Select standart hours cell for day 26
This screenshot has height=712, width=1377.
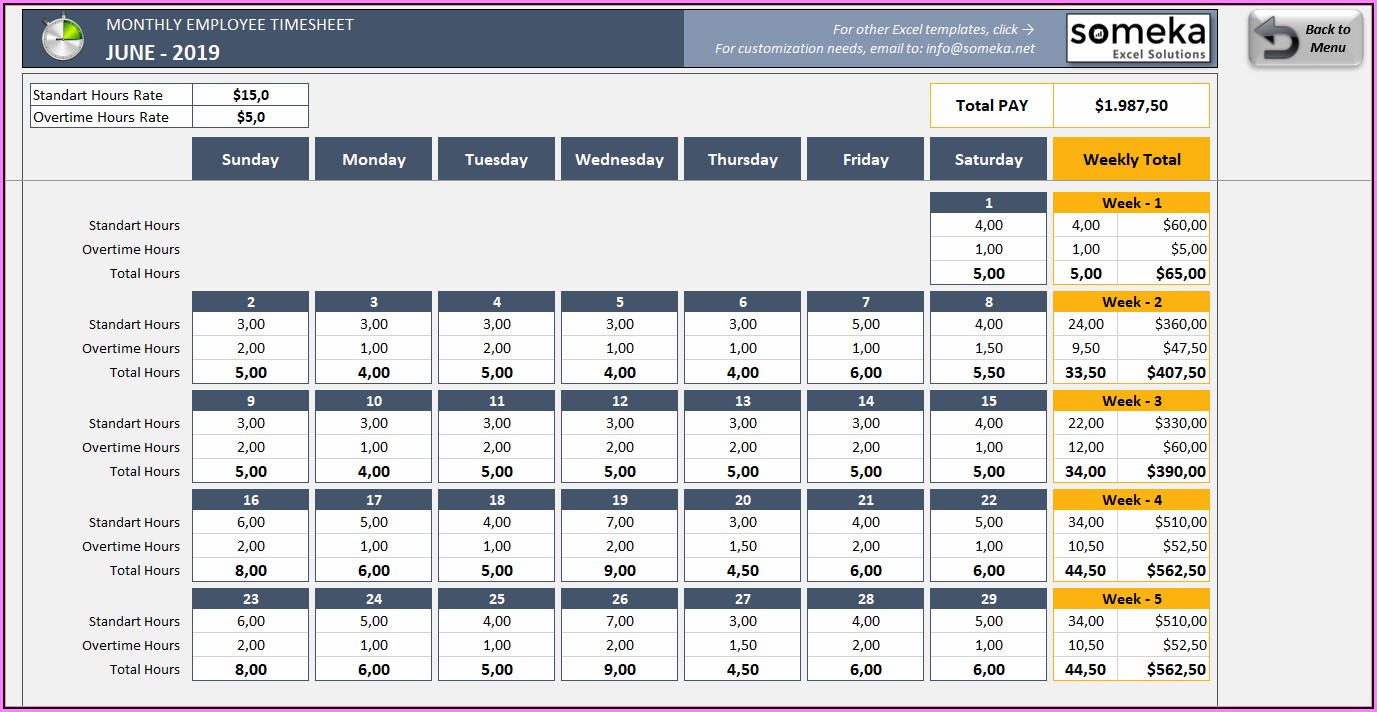coord(619,621)
